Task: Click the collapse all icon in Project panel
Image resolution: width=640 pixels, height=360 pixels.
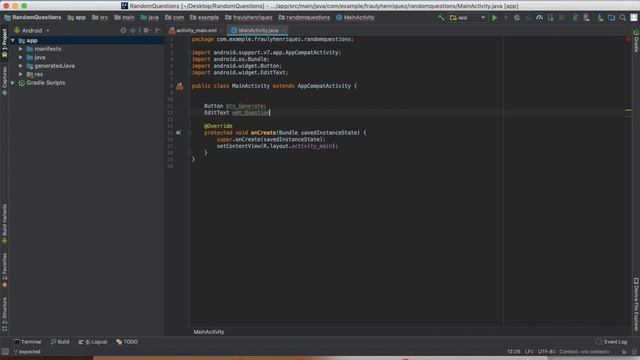Action: [133, 30]
